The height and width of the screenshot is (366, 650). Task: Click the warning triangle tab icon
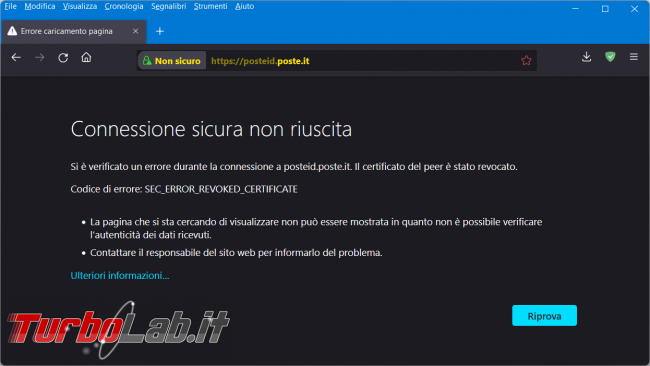(x=12, y=31)
